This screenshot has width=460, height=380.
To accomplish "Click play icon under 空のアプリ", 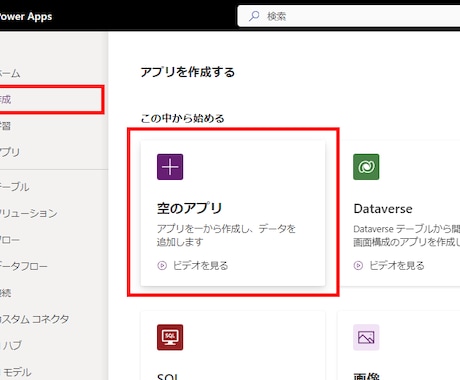I will point(162,265).
